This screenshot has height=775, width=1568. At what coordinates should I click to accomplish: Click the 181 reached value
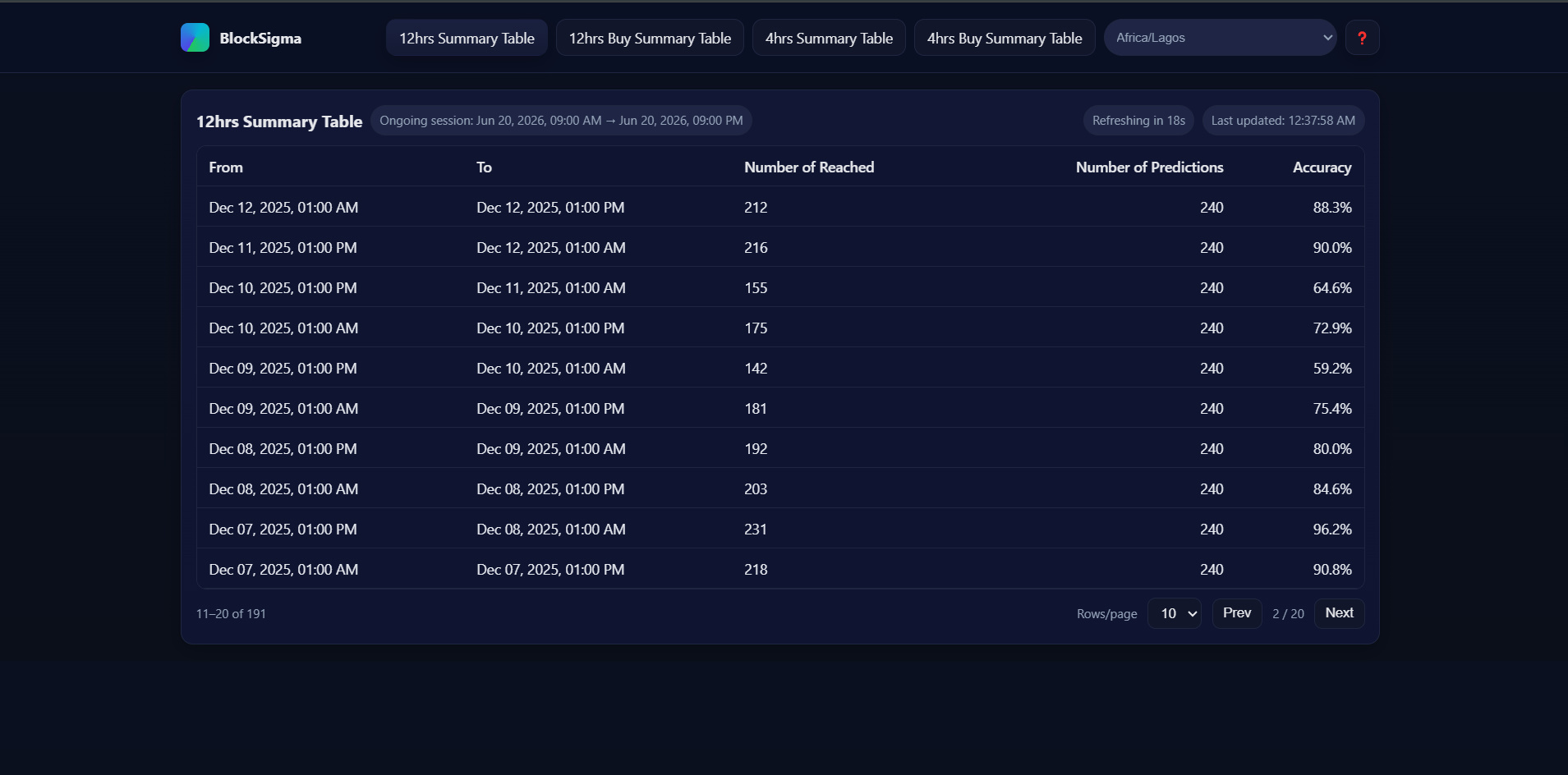pyautogui.click(x=756, y=409)
